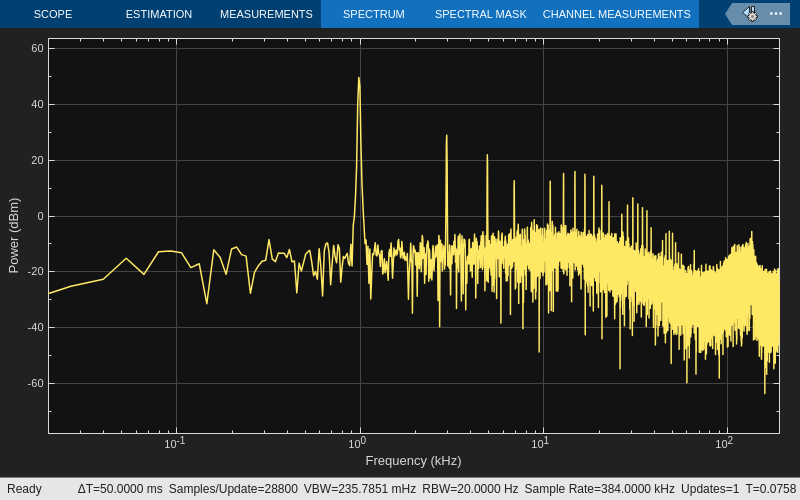Click the 60 tick label on power axis
This screenshot has height=500, width=800.
click(x=37, y=48)
